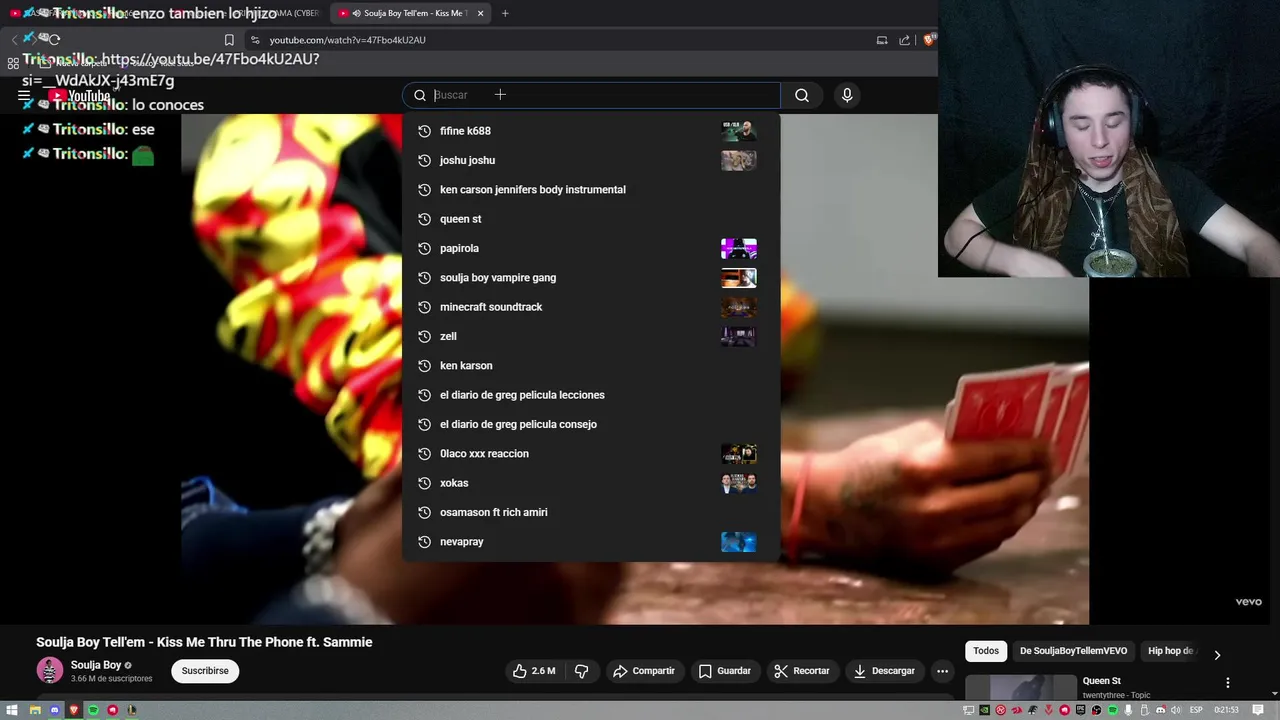Open Soulja Boy channel name link
Image resolution: width=1280 pixels, height=720 pixels.
96,665
